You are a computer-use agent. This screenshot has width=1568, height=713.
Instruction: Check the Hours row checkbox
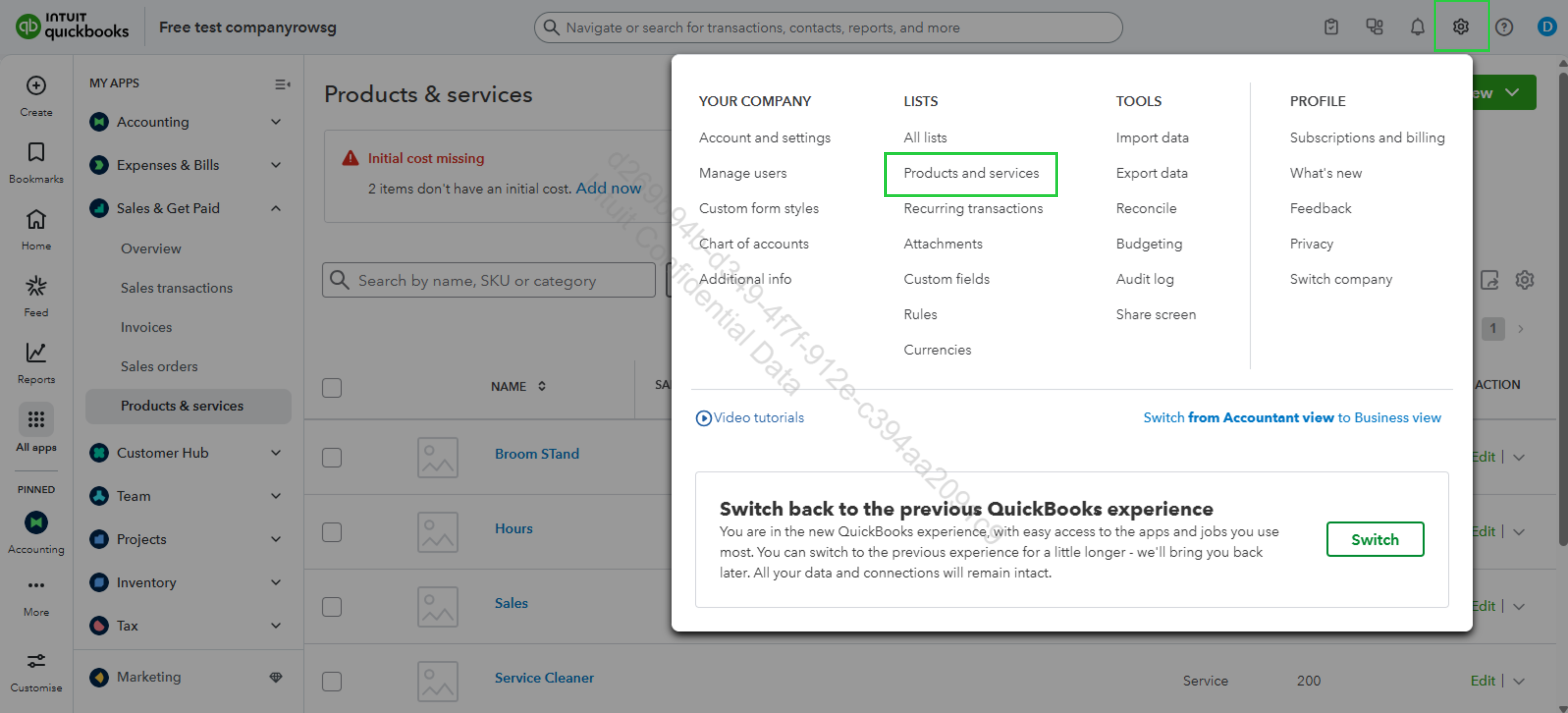pyautogui.click(x=332, y=532)
